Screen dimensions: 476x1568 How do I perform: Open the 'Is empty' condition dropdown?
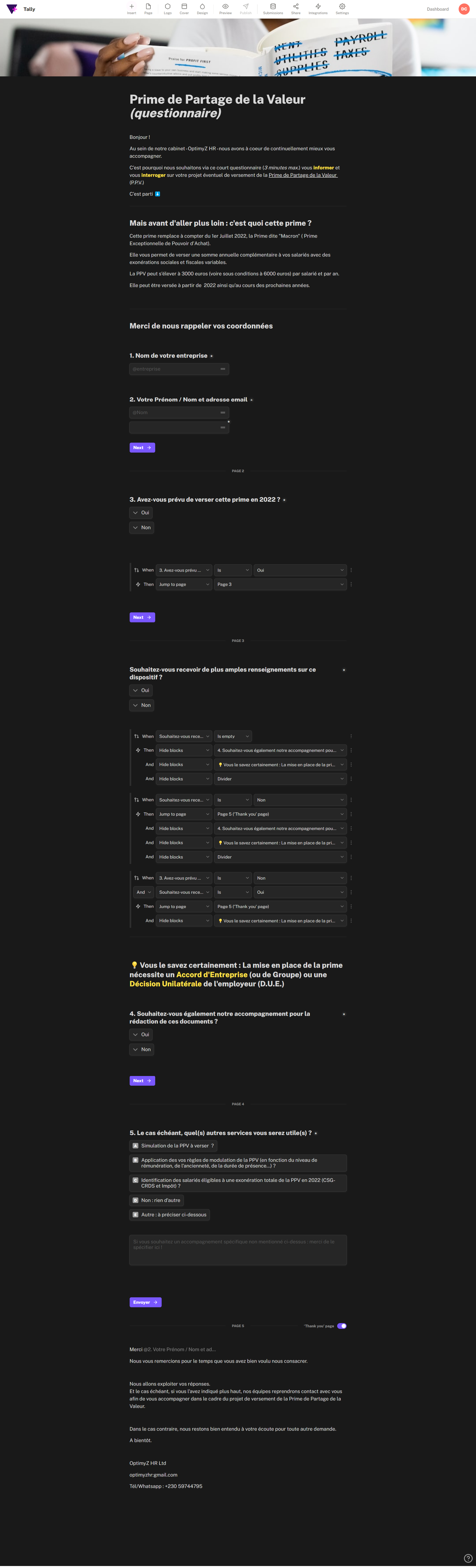tap(233, 736)
